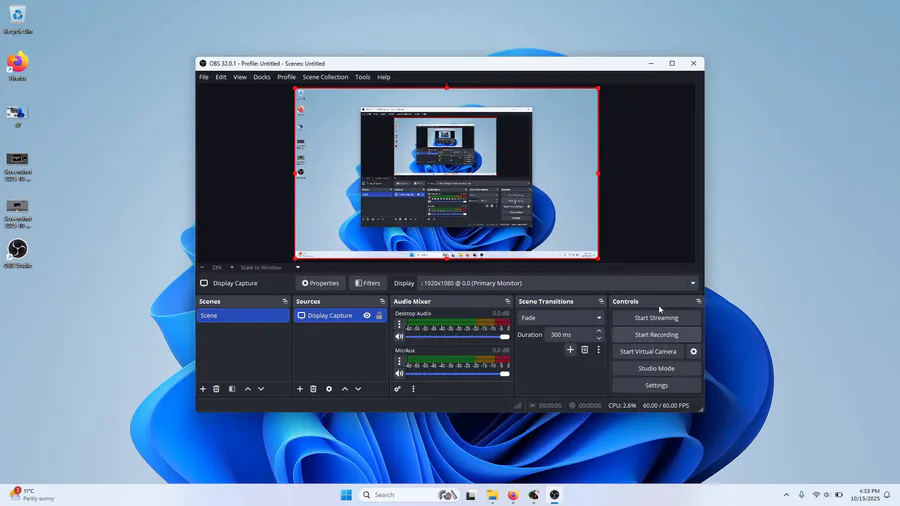Move selected source up with arrow icon
This screenshot has height=506, width=900.
click(345, 389)
